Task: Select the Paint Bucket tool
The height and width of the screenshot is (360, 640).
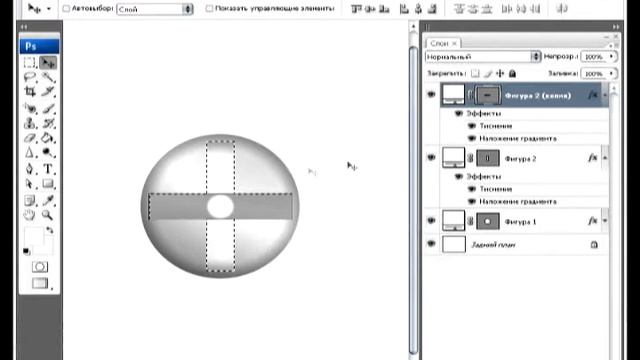Action: [x=48, y=138]
